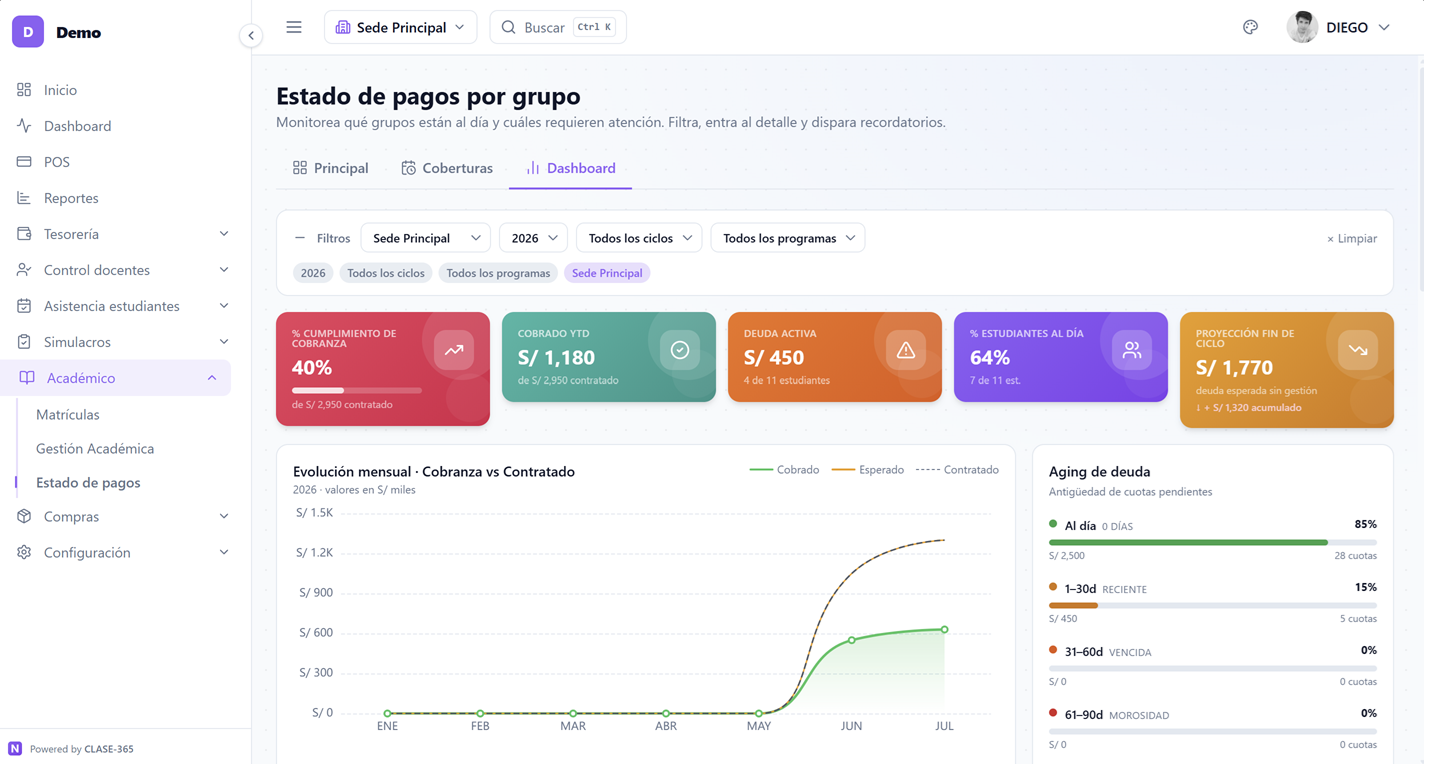Screen dimensions: 1430x764
Task: Select Estado de pagos in the sidebar
Action: click(88, 482)
